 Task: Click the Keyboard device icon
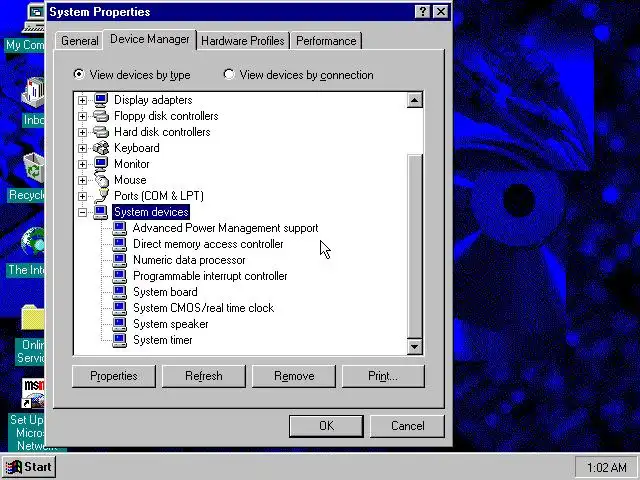click(x=101, y=148)
